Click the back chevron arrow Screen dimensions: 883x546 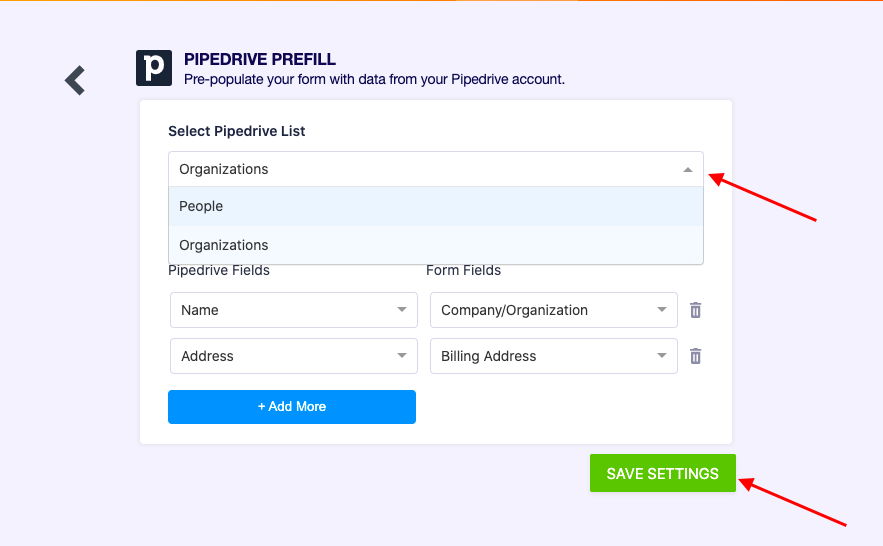[75, 80]
